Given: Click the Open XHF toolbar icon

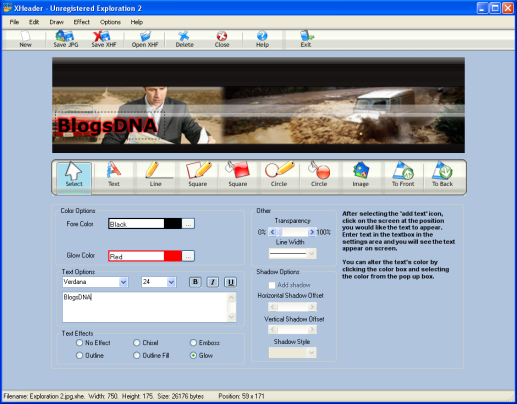Looking at the screenshot, I should pos(145,39).
